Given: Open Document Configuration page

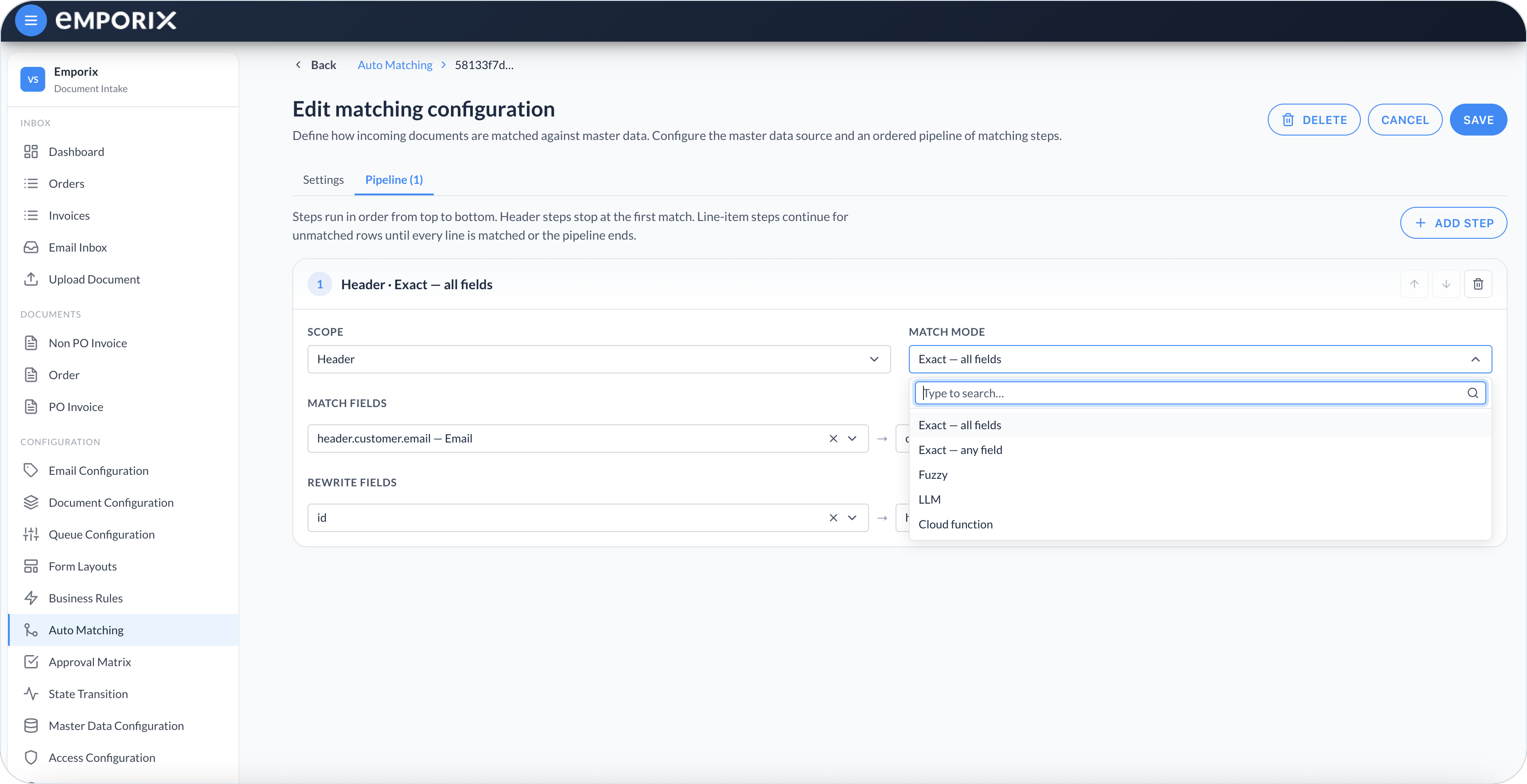Looking at the screenshot, I should 123,503.
